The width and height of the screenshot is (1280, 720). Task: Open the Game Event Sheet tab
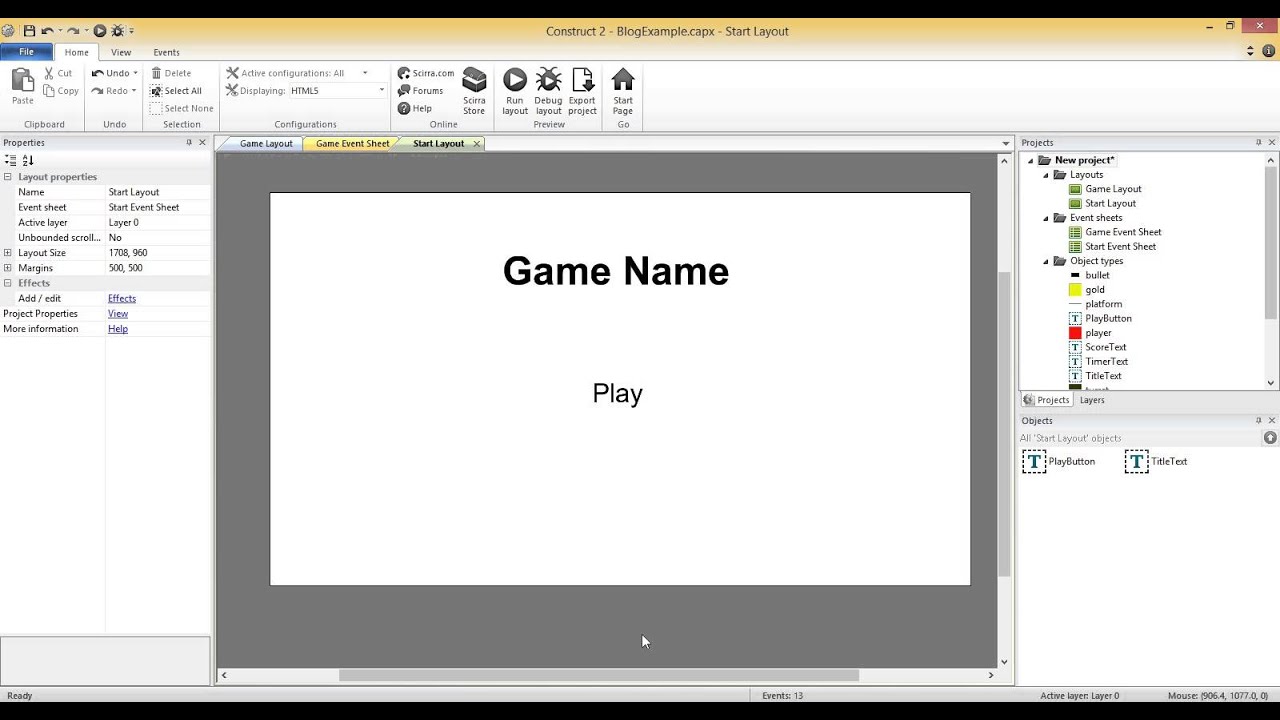(x=352, y=144)
